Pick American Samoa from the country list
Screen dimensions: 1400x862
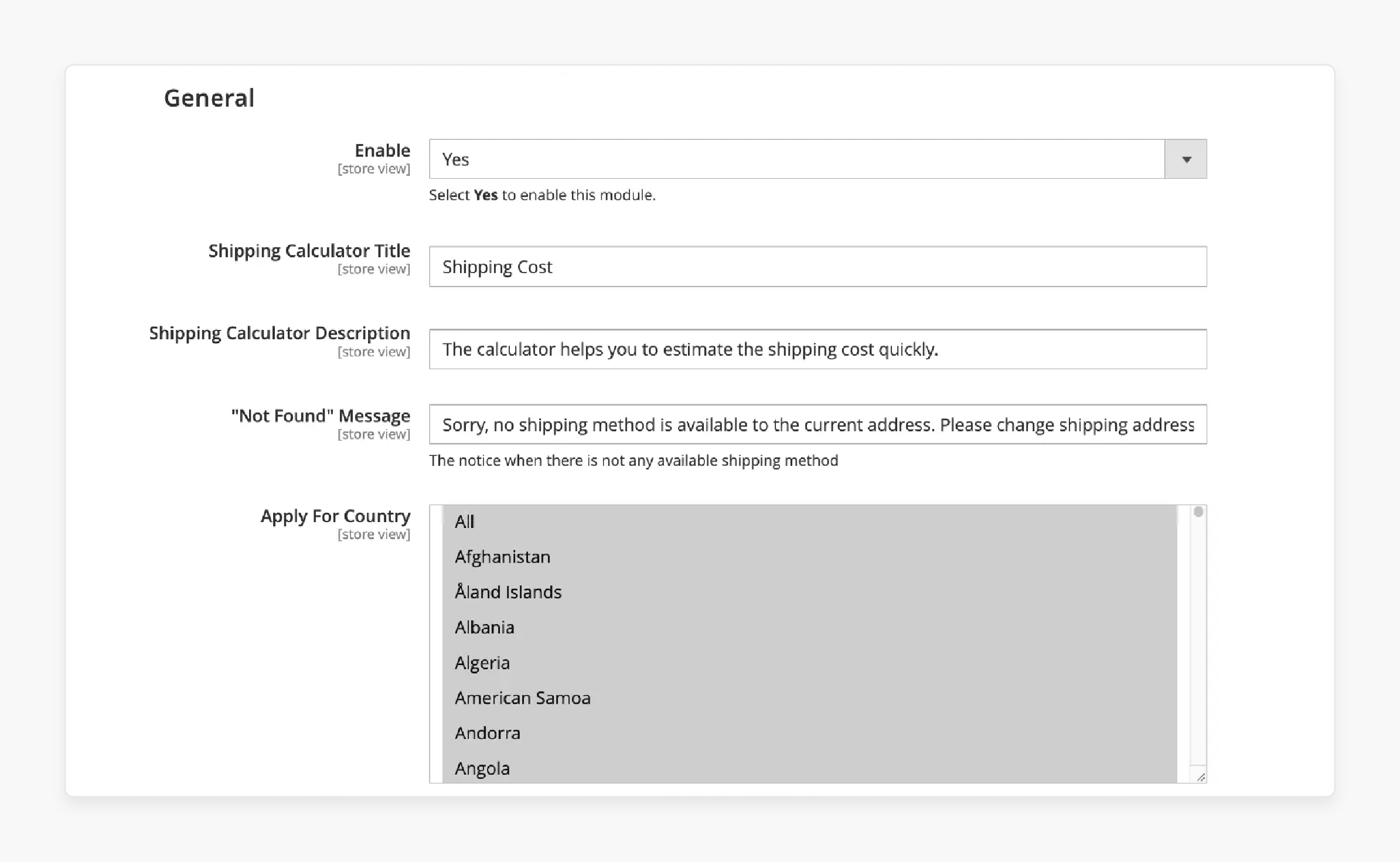coord(809,698)
